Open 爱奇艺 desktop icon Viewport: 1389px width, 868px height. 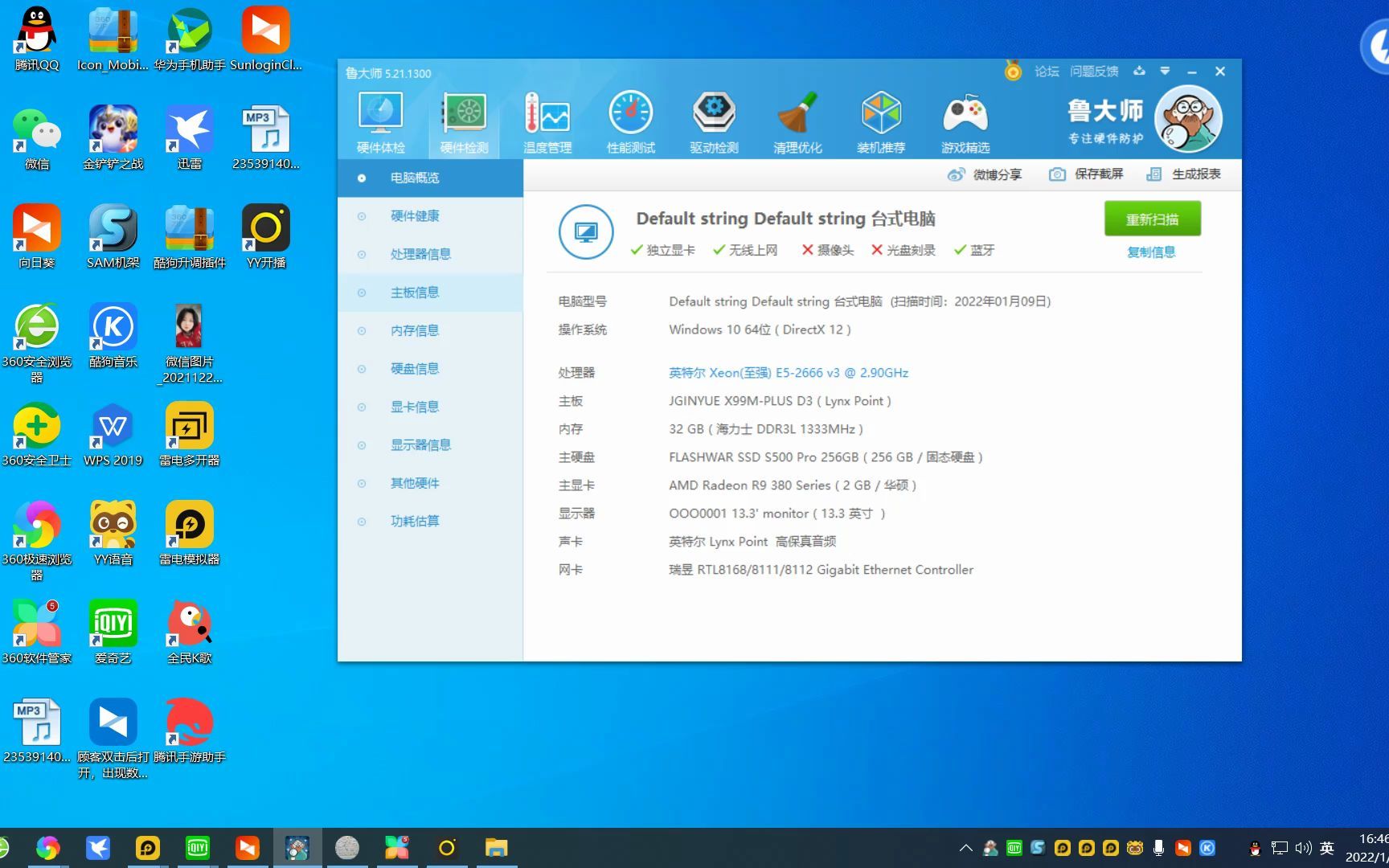113,632
